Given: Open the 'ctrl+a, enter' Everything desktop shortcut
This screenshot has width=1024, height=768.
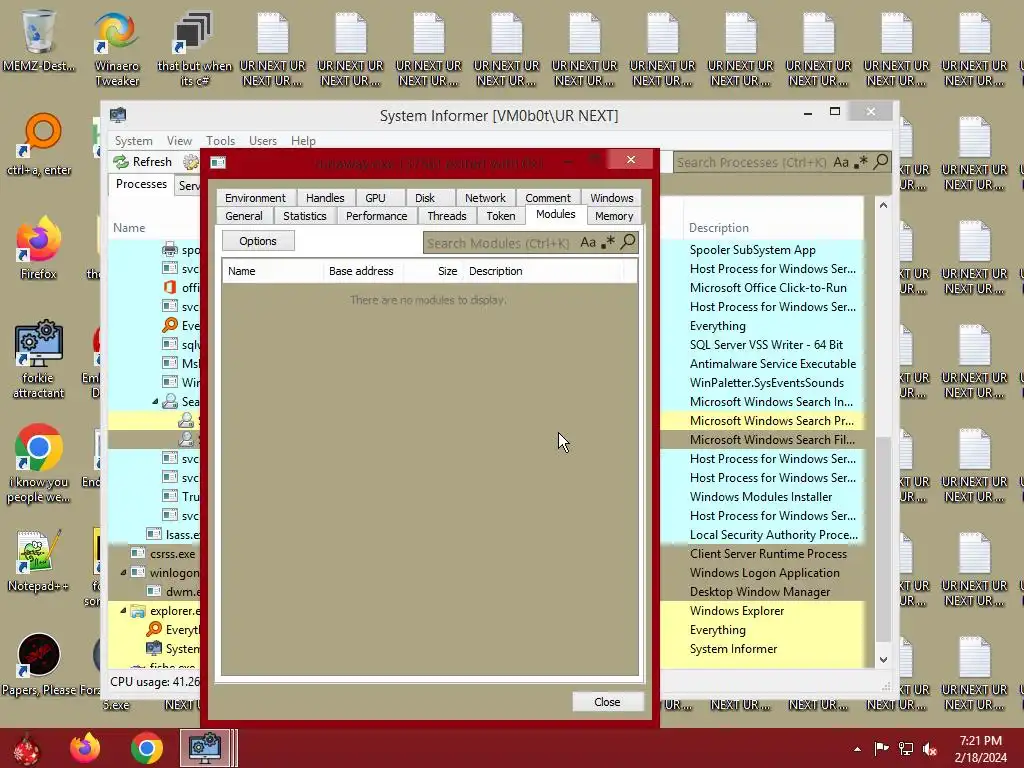Looking at the screenshot, I should 39,145.
